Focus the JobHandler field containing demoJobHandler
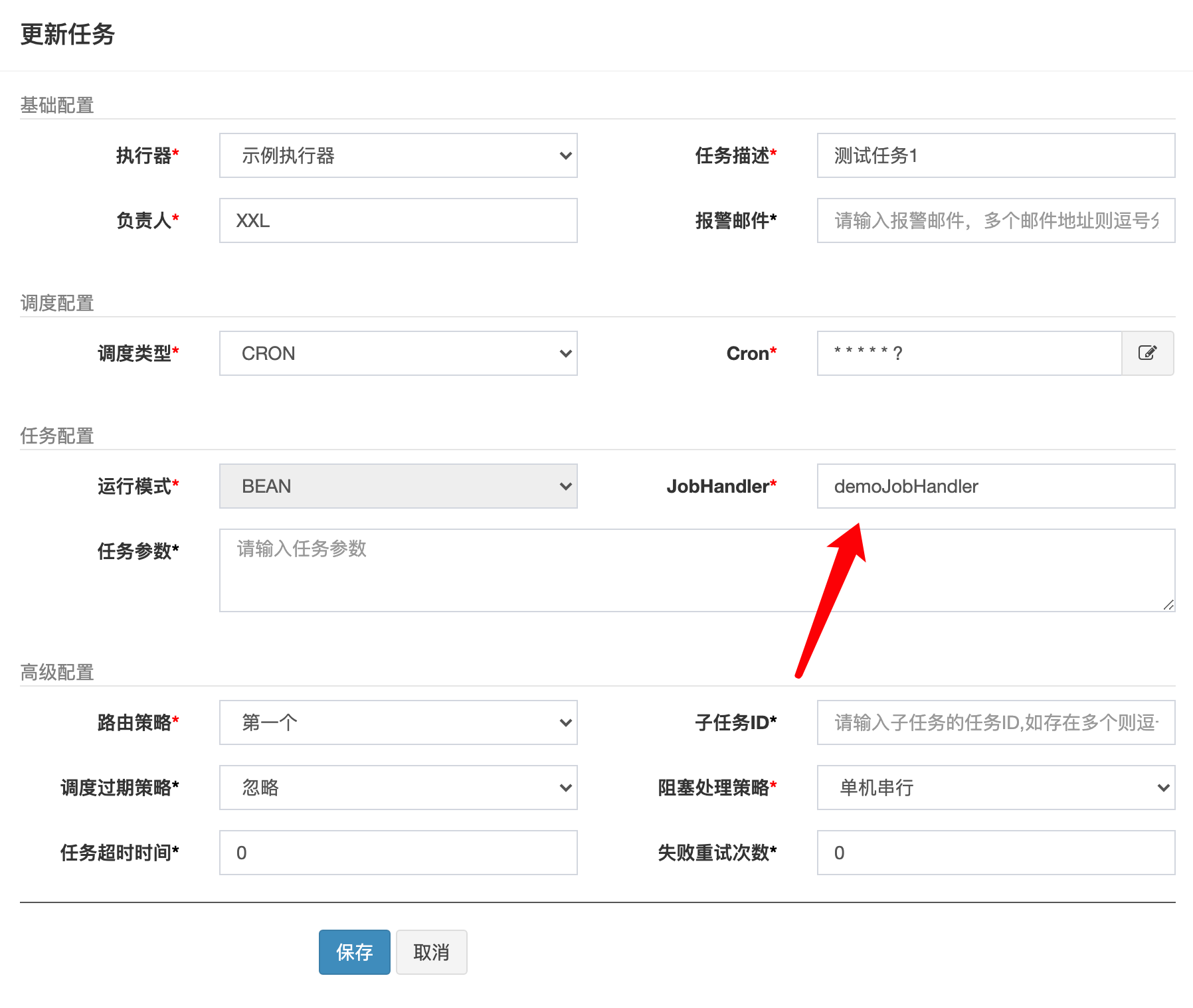 (994, 486)
